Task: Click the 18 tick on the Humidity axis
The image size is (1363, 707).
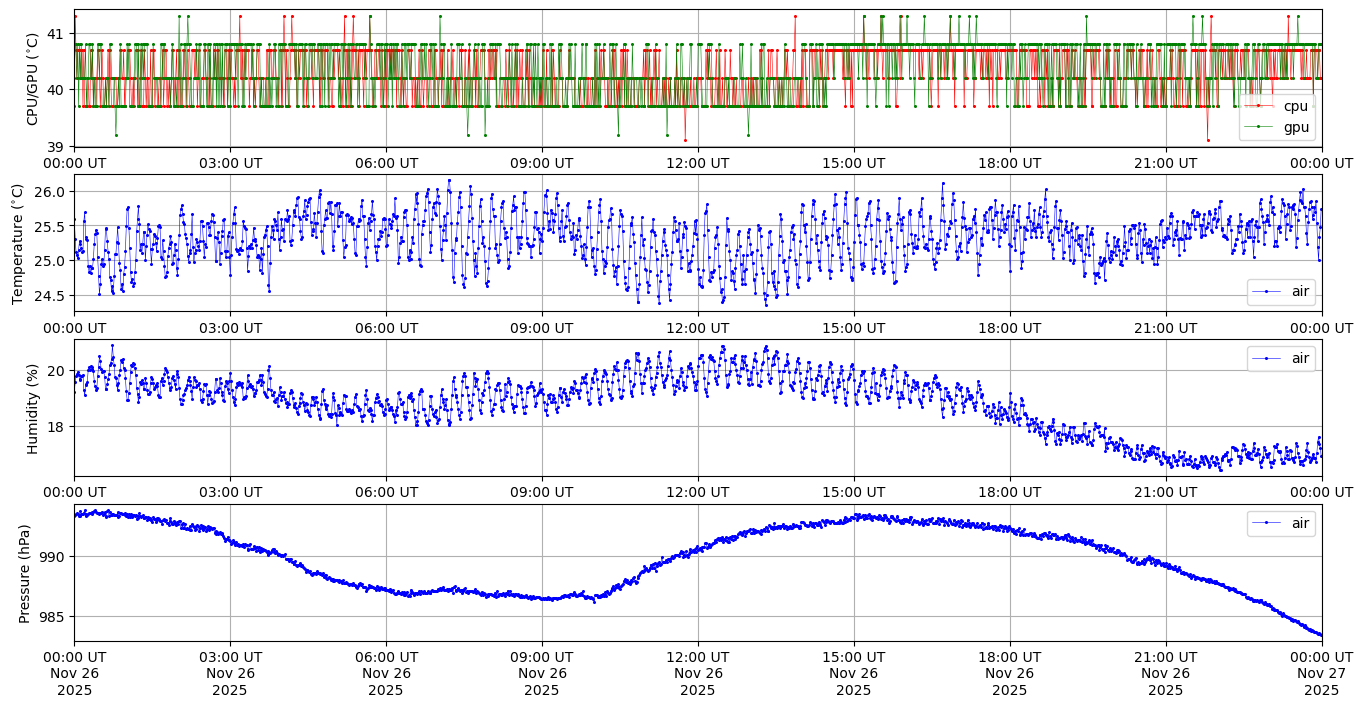Action: pos(57,427)
